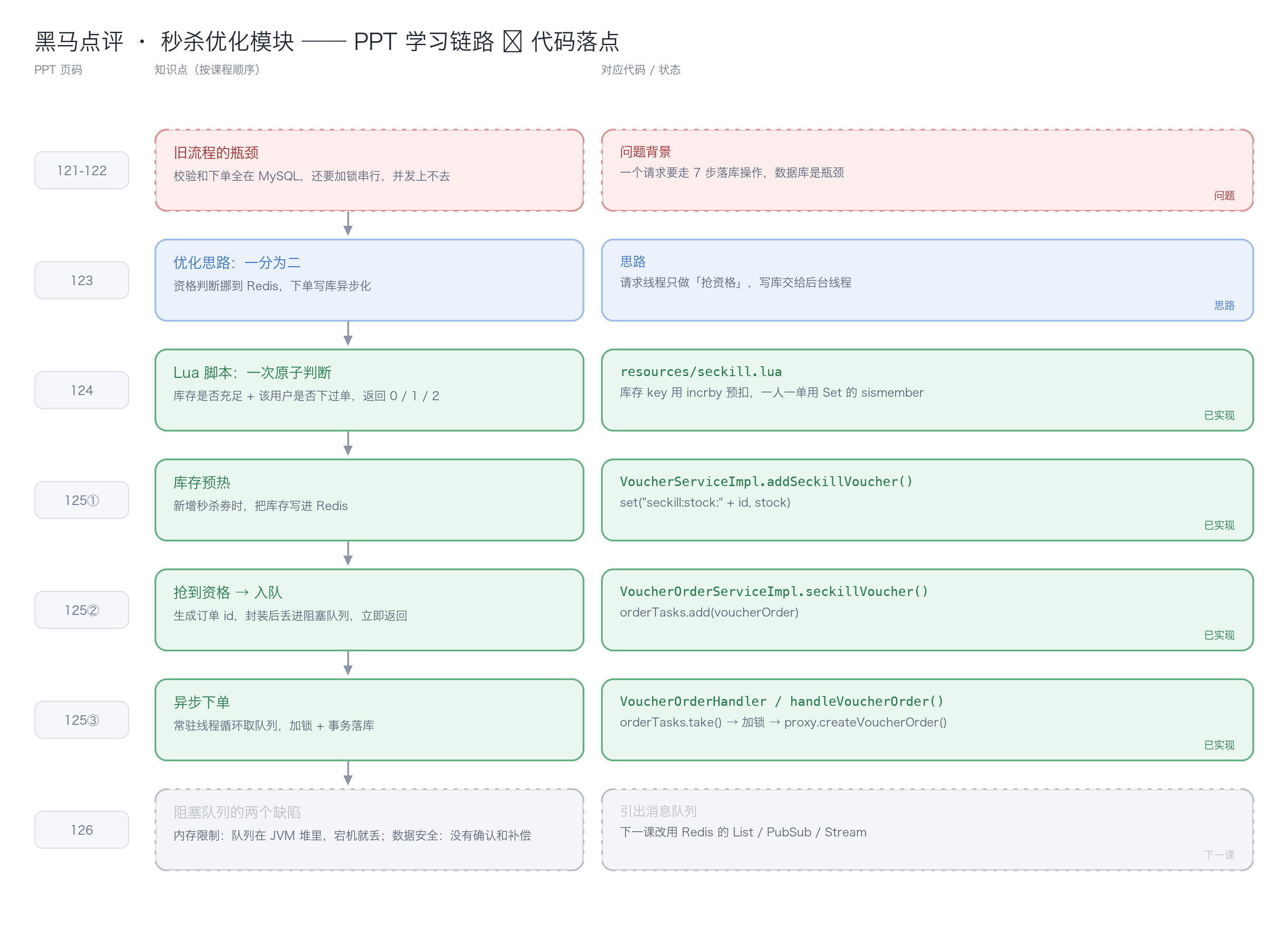Click code orderTasks.add(voucherOrder)

(x=709, y=612)
